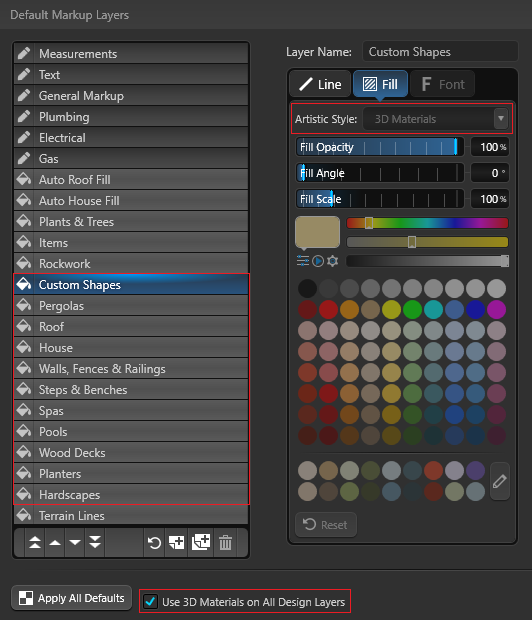Click the fill bucket icon on the Hardscapes row
532x620 pixels.
pyautogui.click(x=24, y=493)
